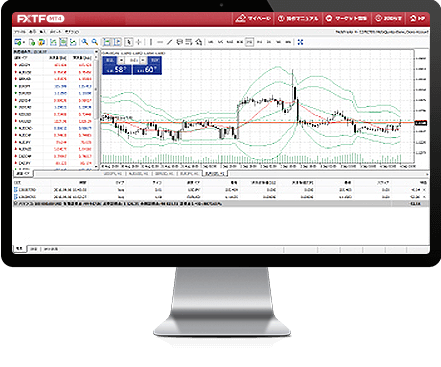The height and width of the screenshot is (367, 441).
Task: Open the オプション menu
Action: pyautogui.click(x=72, y=32)
